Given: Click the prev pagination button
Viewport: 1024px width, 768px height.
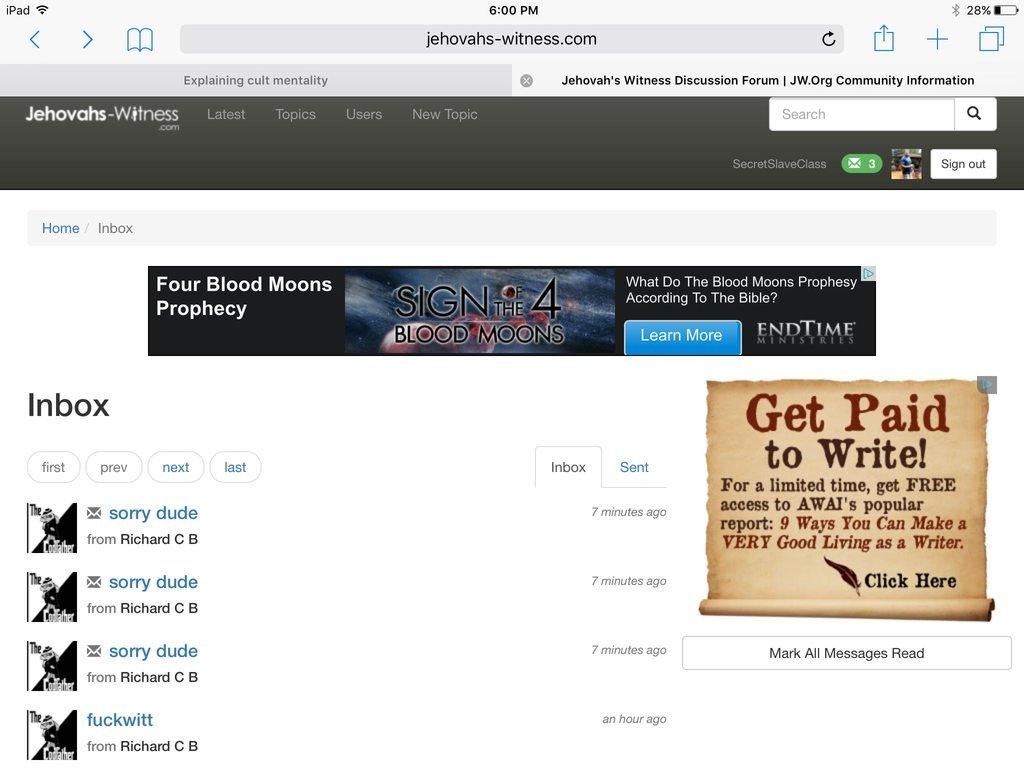Looking at the screenshot, I should [x=114, y=467].
